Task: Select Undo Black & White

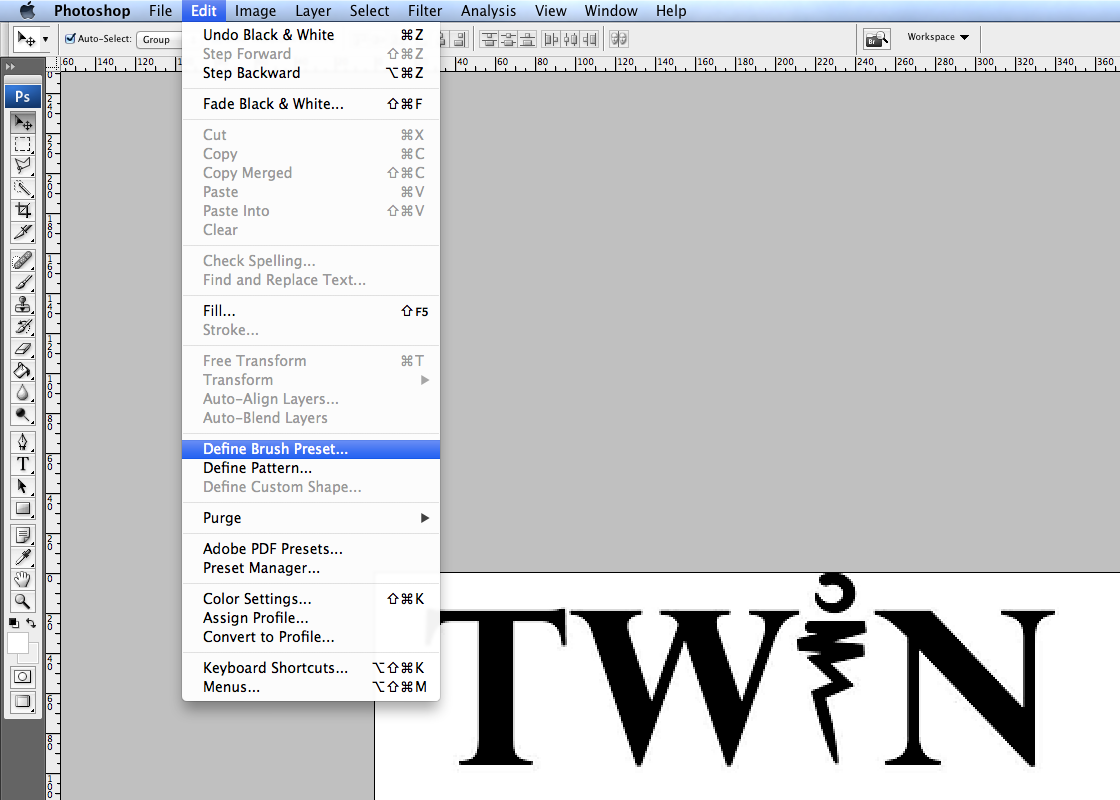Action: pyautogui.click(x=311, y=35)
